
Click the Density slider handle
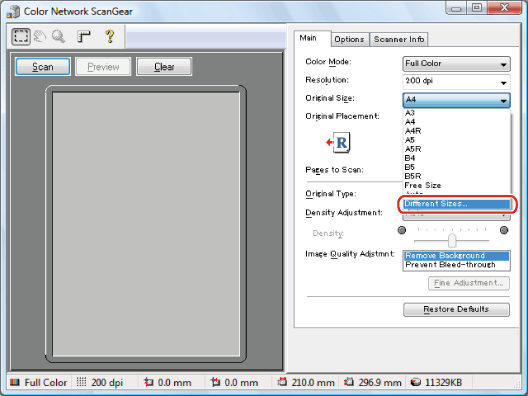[452, 240]
